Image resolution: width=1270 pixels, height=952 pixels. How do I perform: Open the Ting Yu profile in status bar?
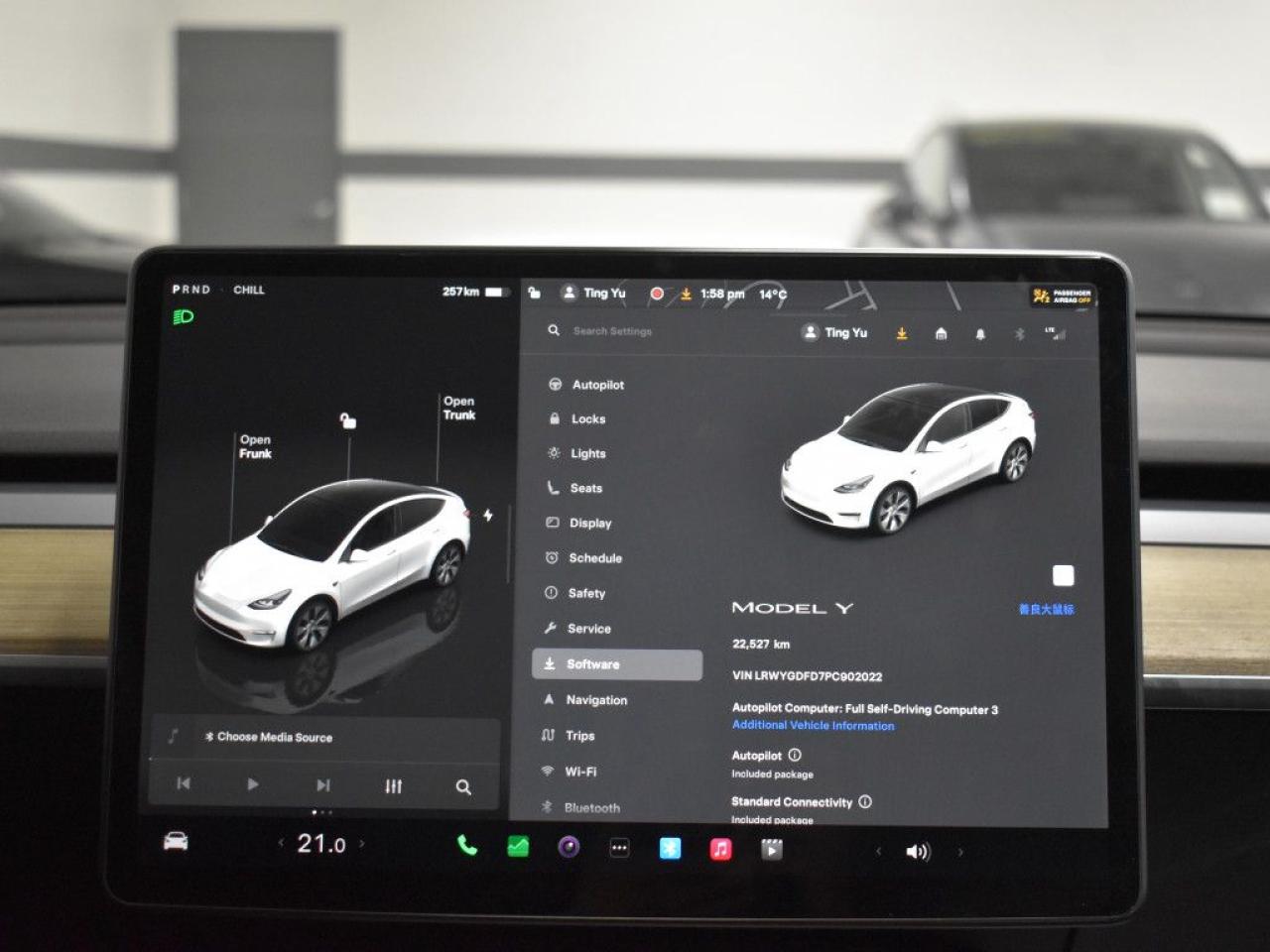[x=593, y=293]
